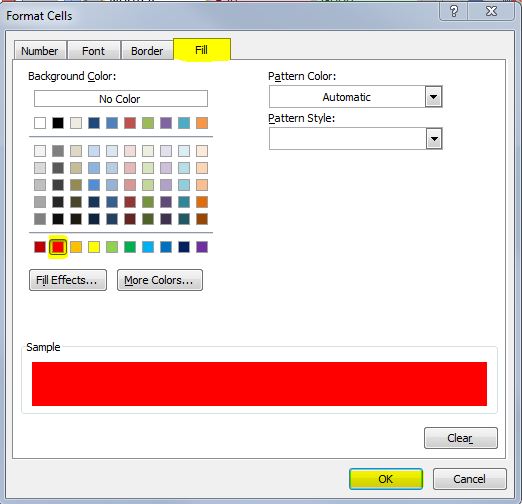The width and height of the screenshot is (522, 504).
Task: Click the Clear button
Action: (461, 438)
